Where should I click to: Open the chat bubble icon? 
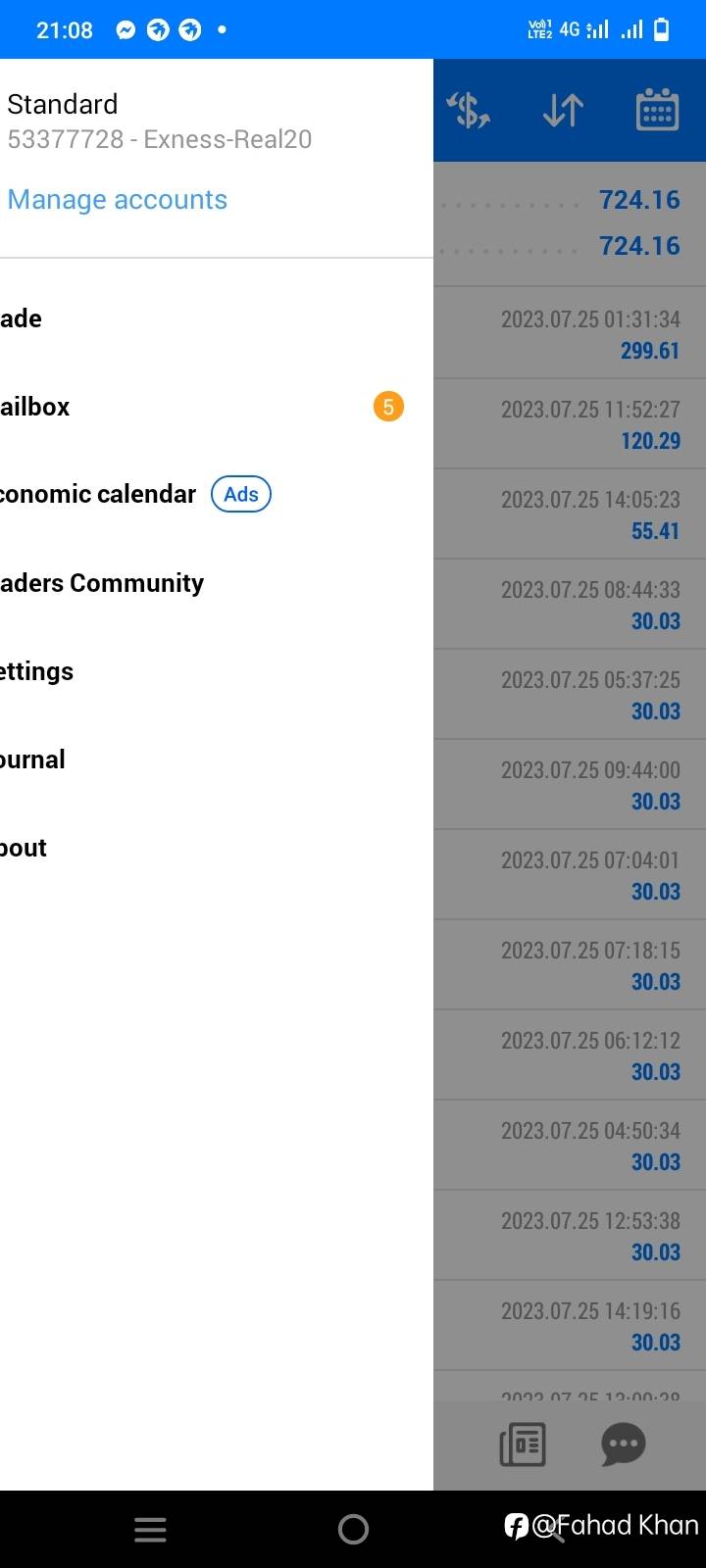click(x=623, y=1445)
